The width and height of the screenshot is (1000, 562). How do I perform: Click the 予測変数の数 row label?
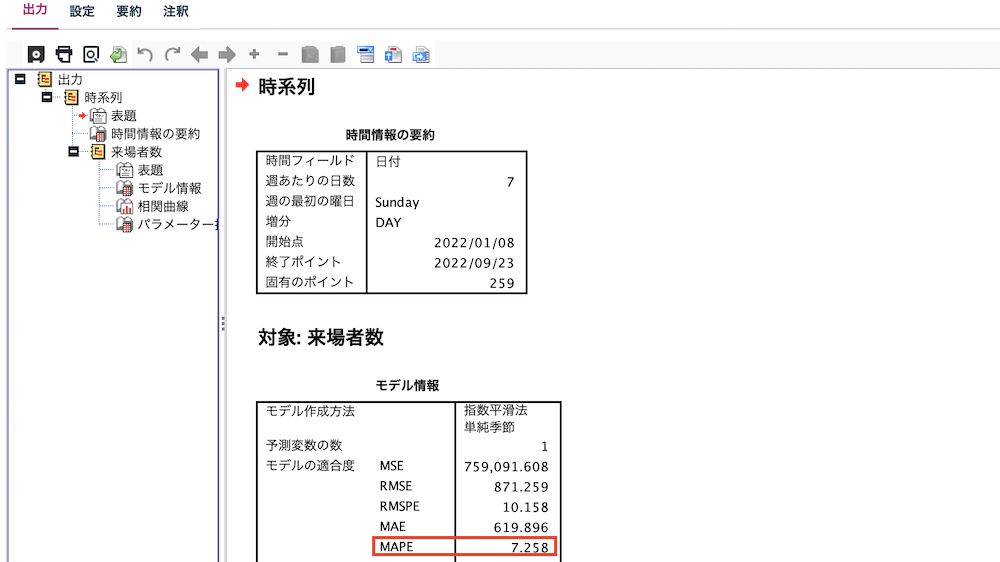[x=304, y=445]
